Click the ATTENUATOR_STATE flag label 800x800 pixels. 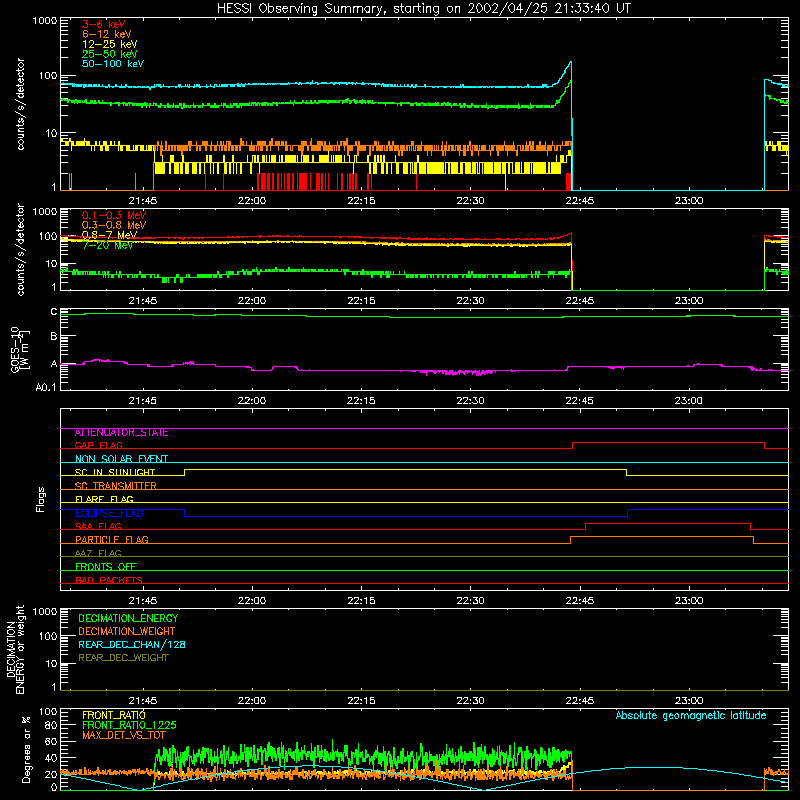pyautogui.click(x=121, y=433)
